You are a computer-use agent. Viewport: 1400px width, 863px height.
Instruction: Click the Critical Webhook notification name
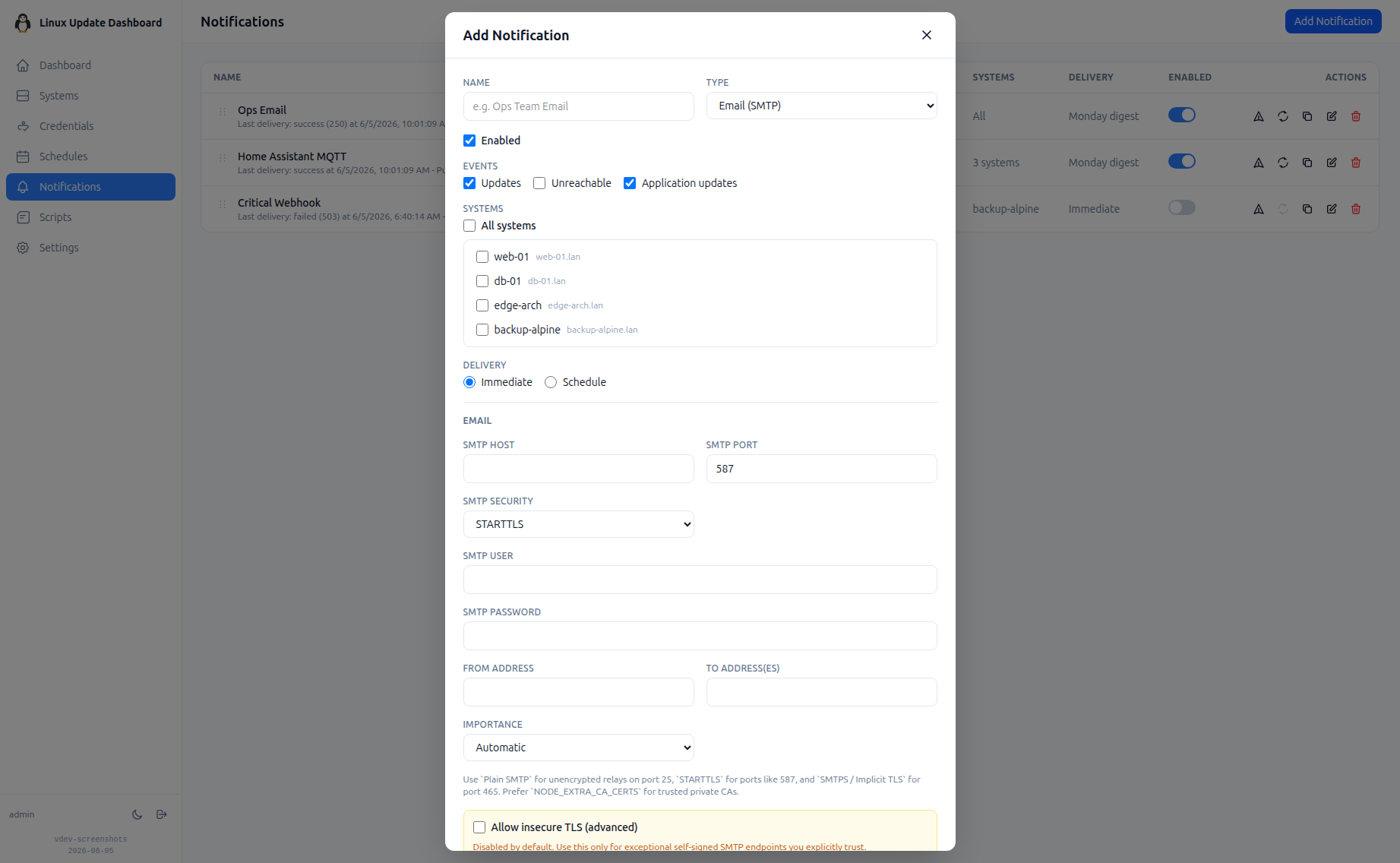[279, 203]
